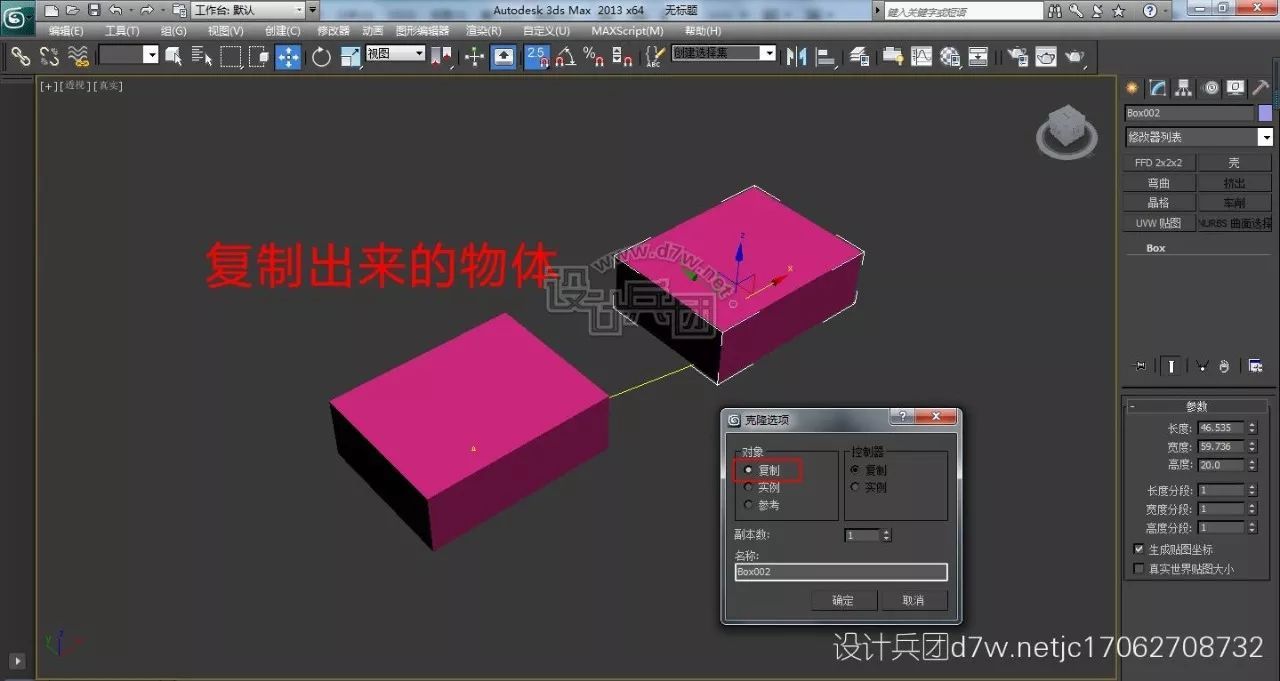Choose the rectangular selection region tool
This screenshot has height=681, width=1280.
[x=231, y=56]
